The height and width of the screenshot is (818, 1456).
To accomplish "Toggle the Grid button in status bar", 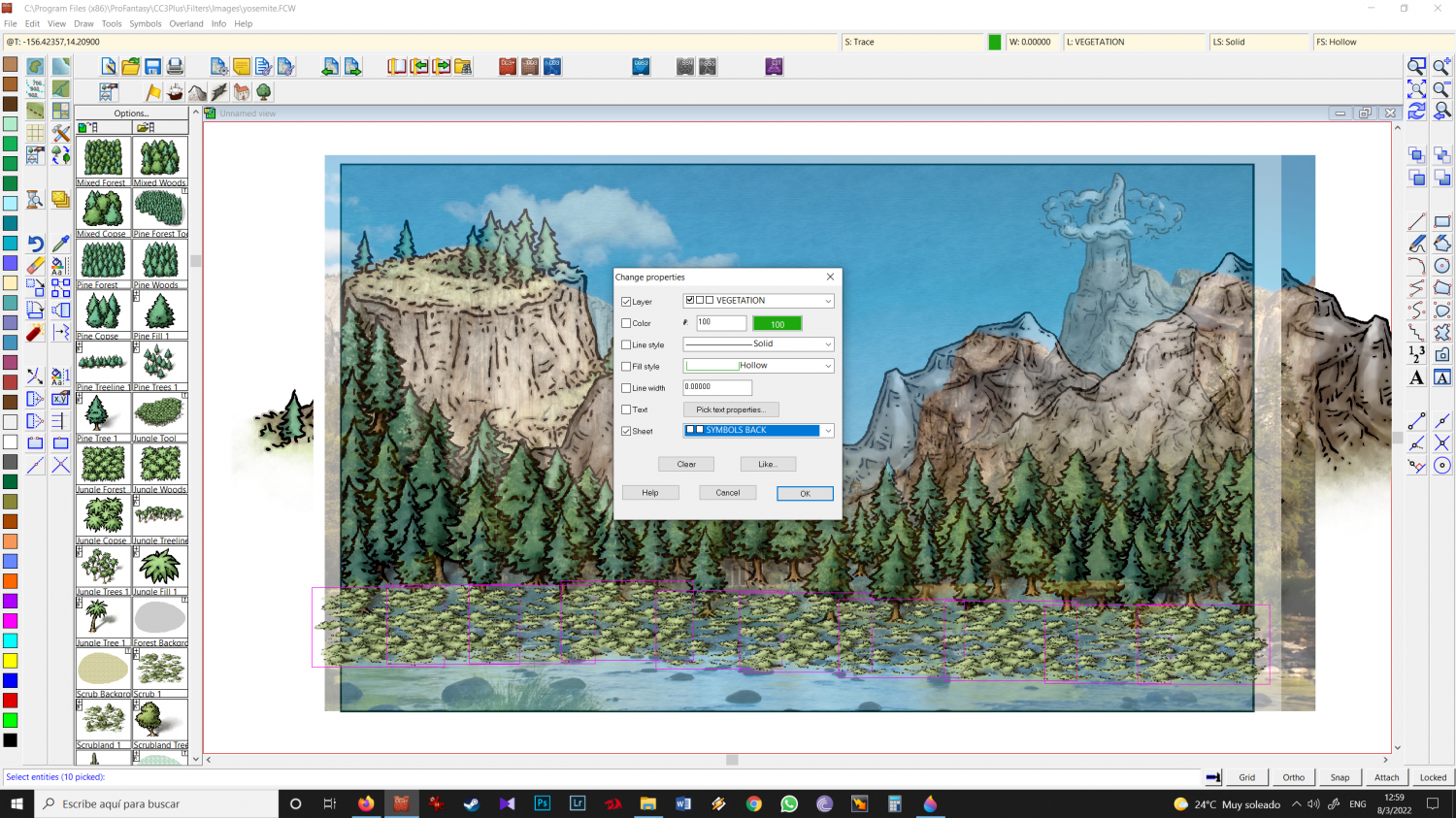I will pyautogui.click(x=1247, y=777).
